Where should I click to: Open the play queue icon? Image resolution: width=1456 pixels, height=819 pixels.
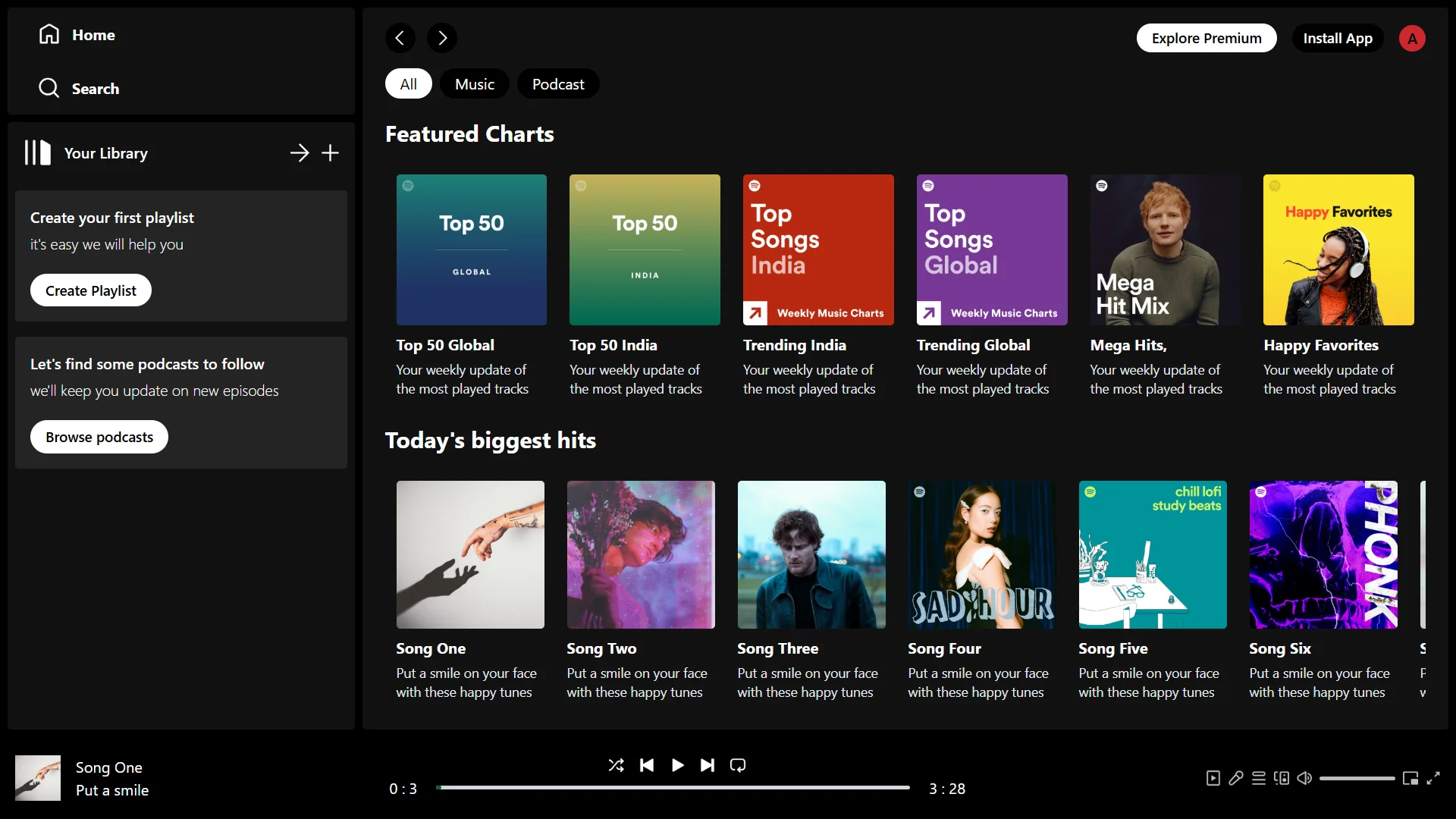(1259, 778)
